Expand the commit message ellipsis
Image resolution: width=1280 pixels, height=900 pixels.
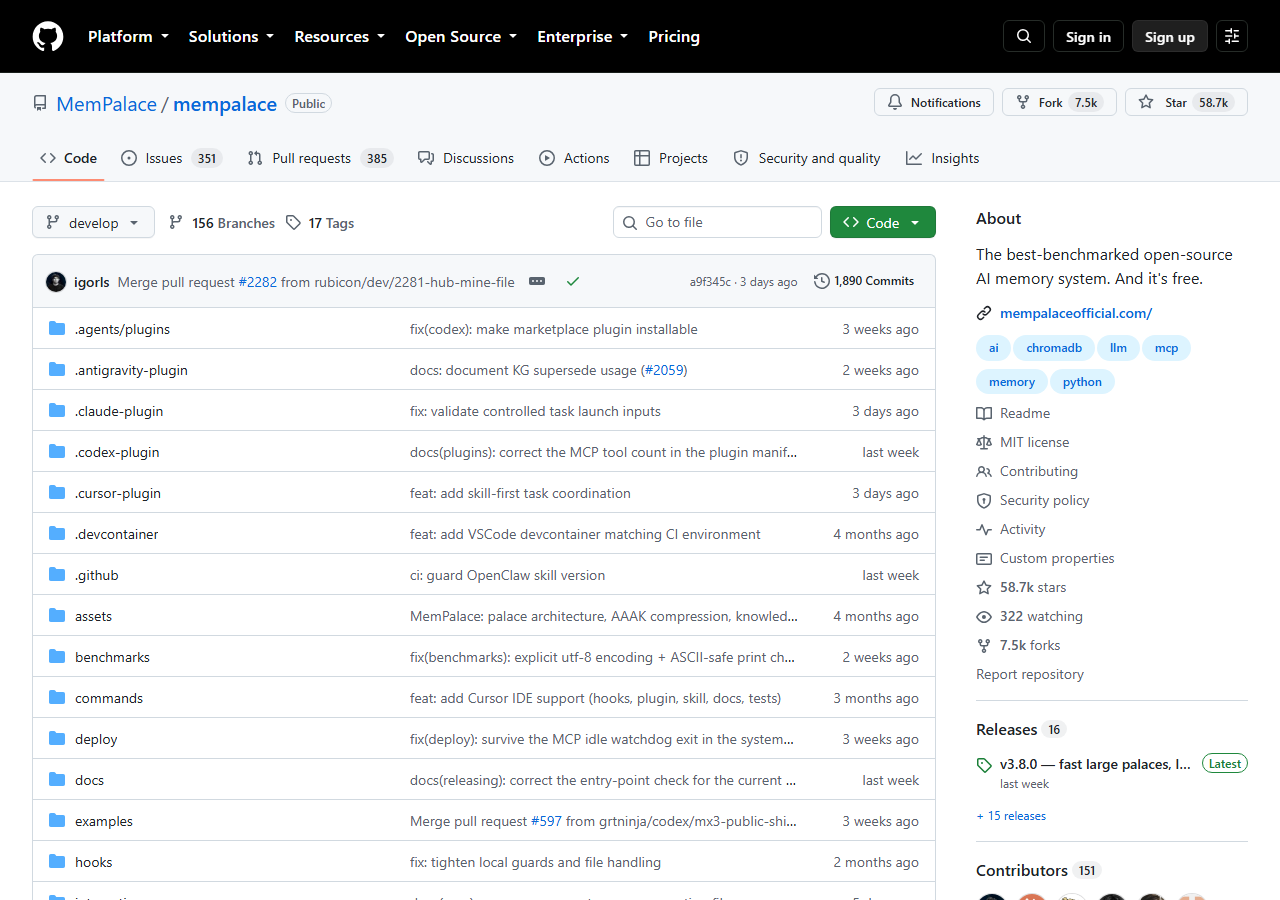pyautogui.click(x=537, y=282)
